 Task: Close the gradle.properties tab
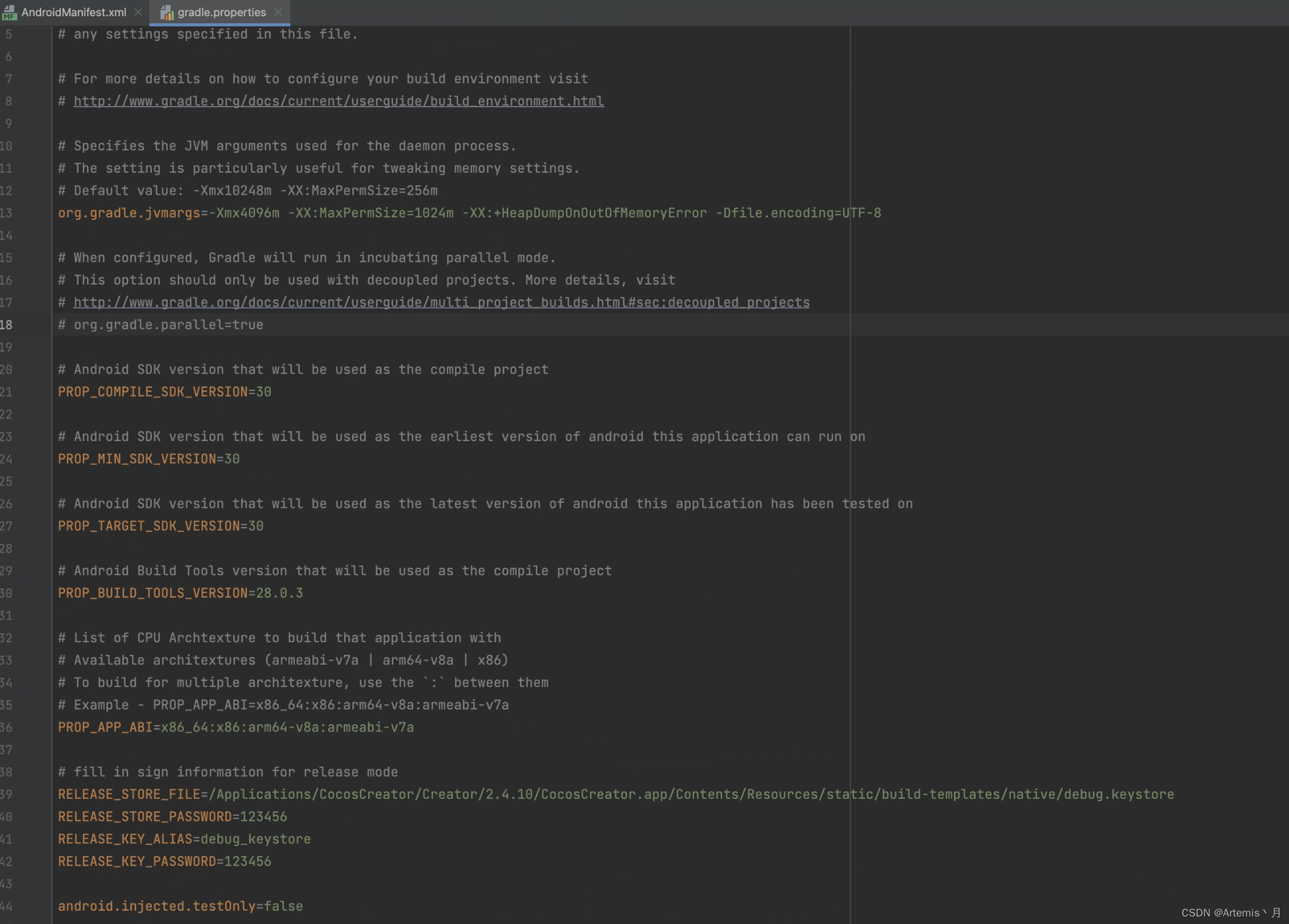279,13
